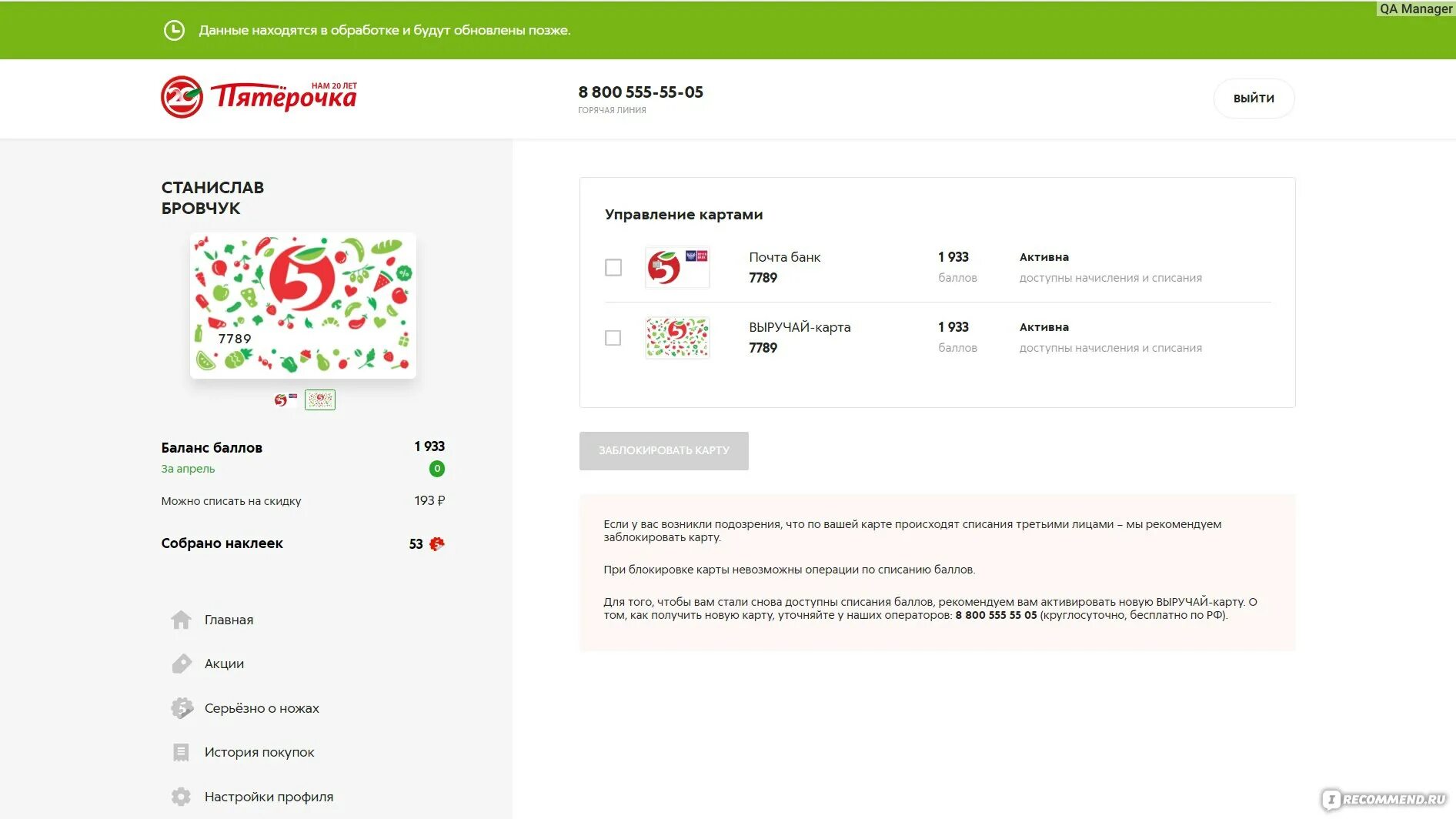Click Заблокировать карту button
Viewport: 1456px width, 819px height.
664,450
